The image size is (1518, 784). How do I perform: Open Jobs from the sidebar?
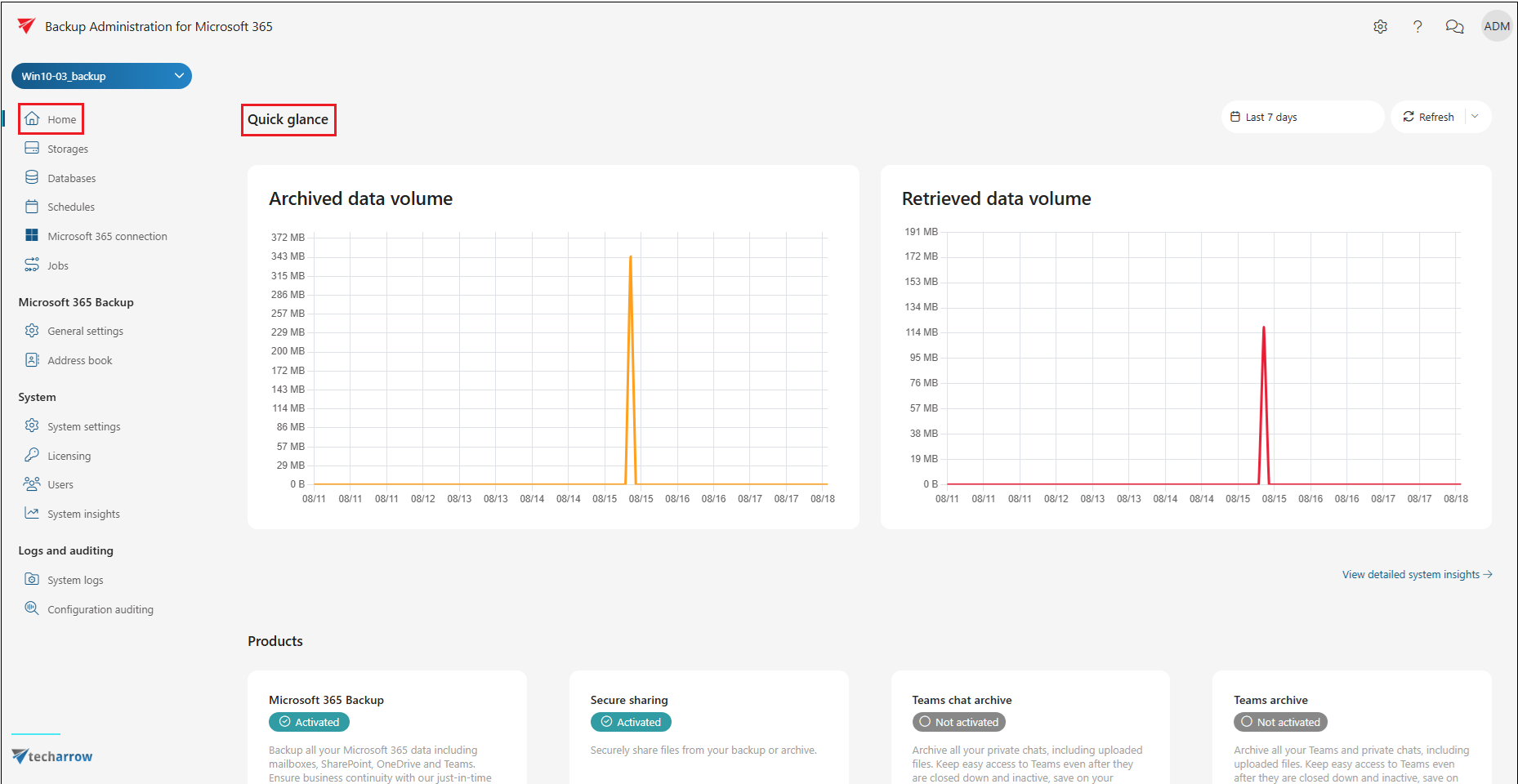pos(57,265)
